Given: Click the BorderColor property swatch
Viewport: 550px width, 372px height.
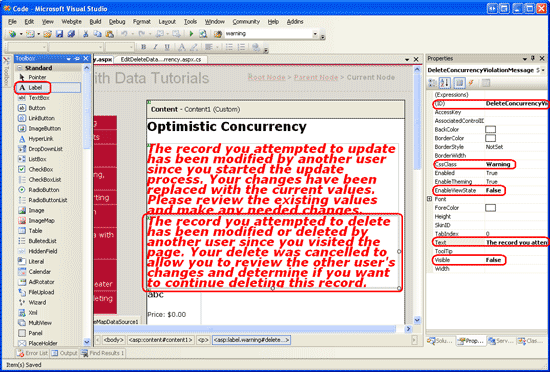Looking at the screenshot, I should 490,138.
